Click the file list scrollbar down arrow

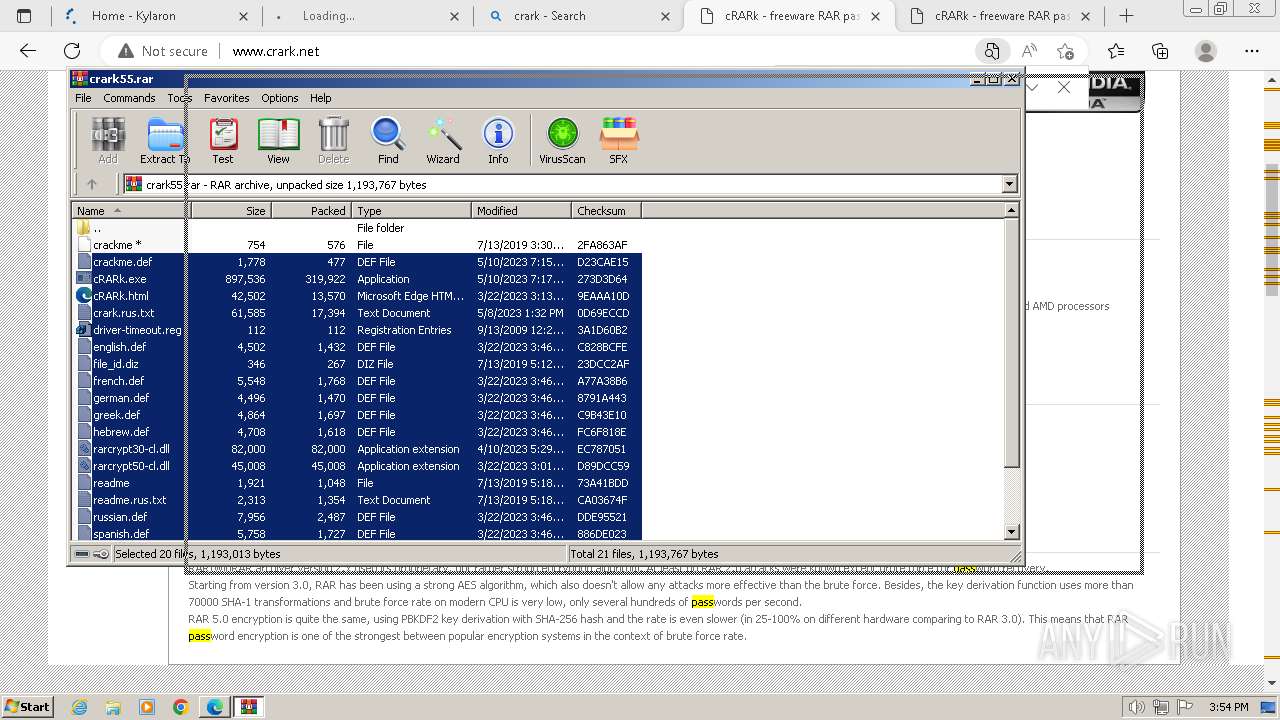(x=1011, y=533)
